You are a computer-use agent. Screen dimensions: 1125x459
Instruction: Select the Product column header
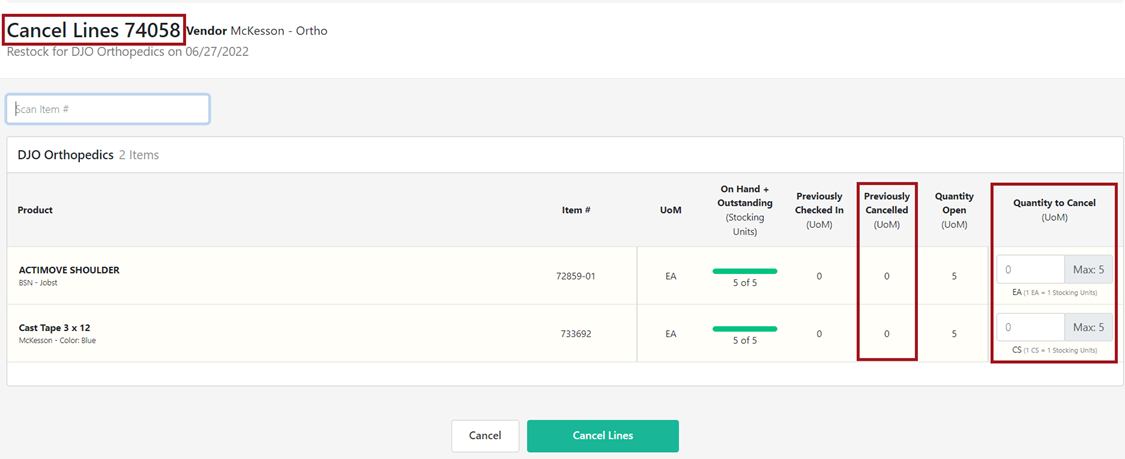(36, 210)
